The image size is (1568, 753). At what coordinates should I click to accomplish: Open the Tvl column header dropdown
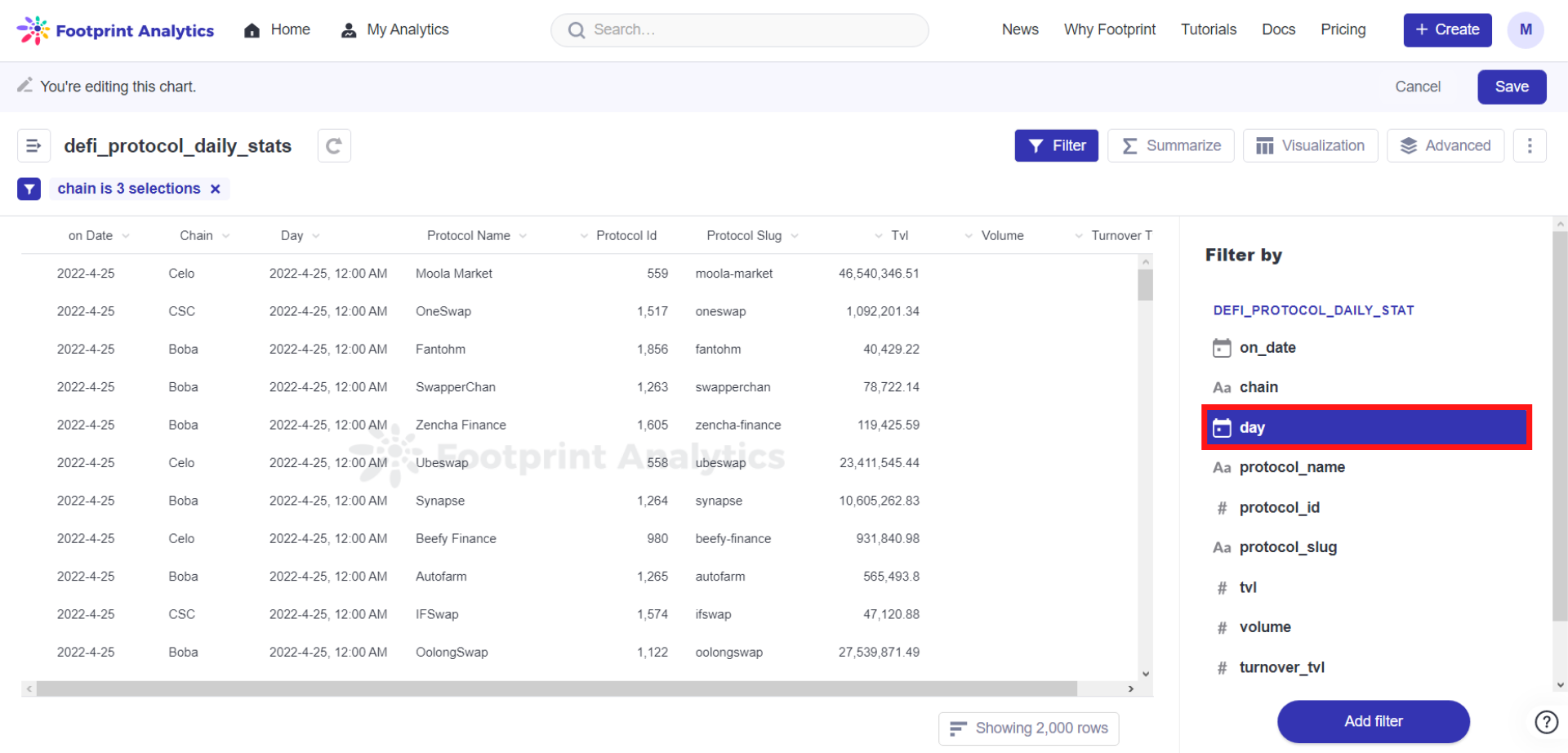[879, 236]
